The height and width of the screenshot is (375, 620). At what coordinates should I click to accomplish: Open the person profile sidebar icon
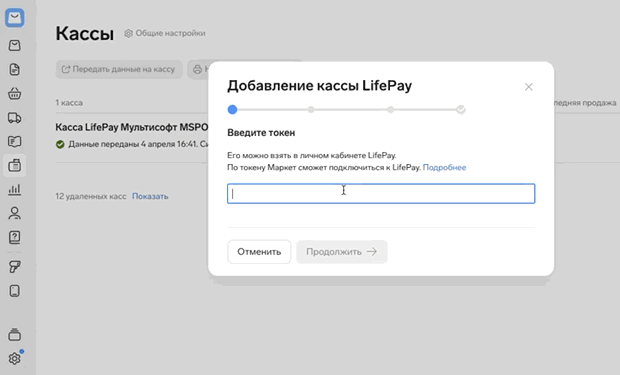15,213
